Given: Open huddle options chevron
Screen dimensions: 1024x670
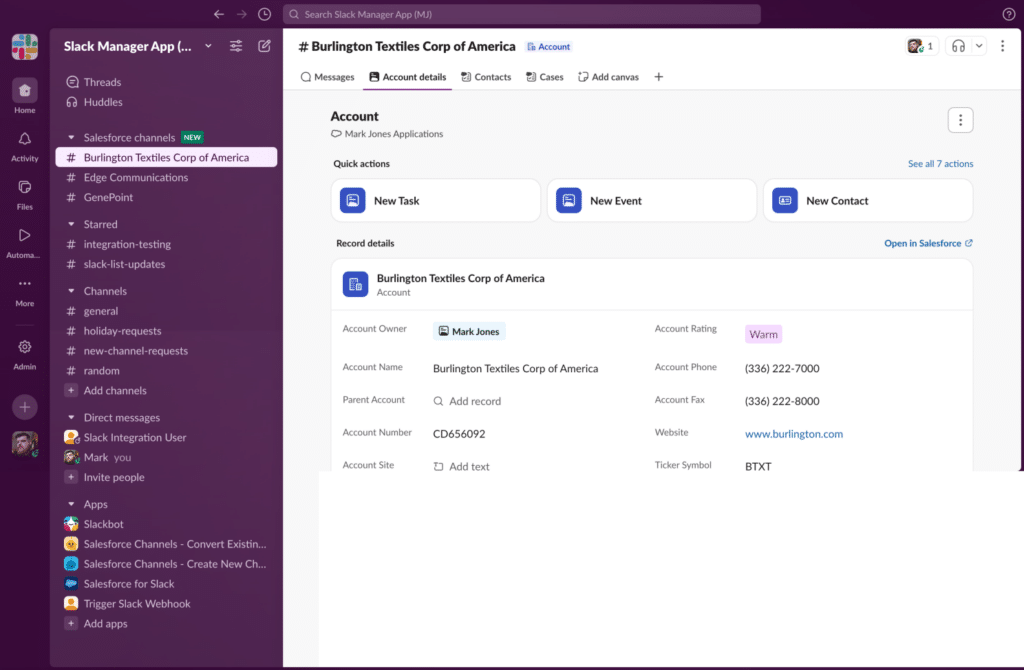Looking at the screenshot, I should coord(978,46).
